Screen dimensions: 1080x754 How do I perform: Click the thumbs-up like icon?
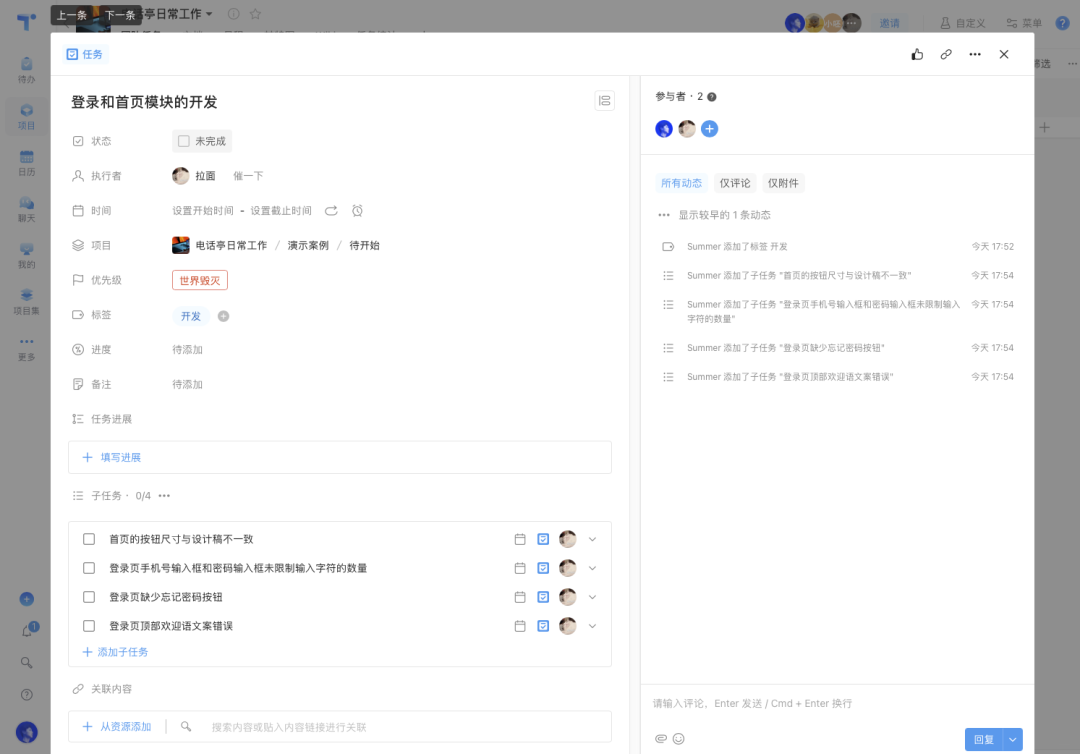917,55
